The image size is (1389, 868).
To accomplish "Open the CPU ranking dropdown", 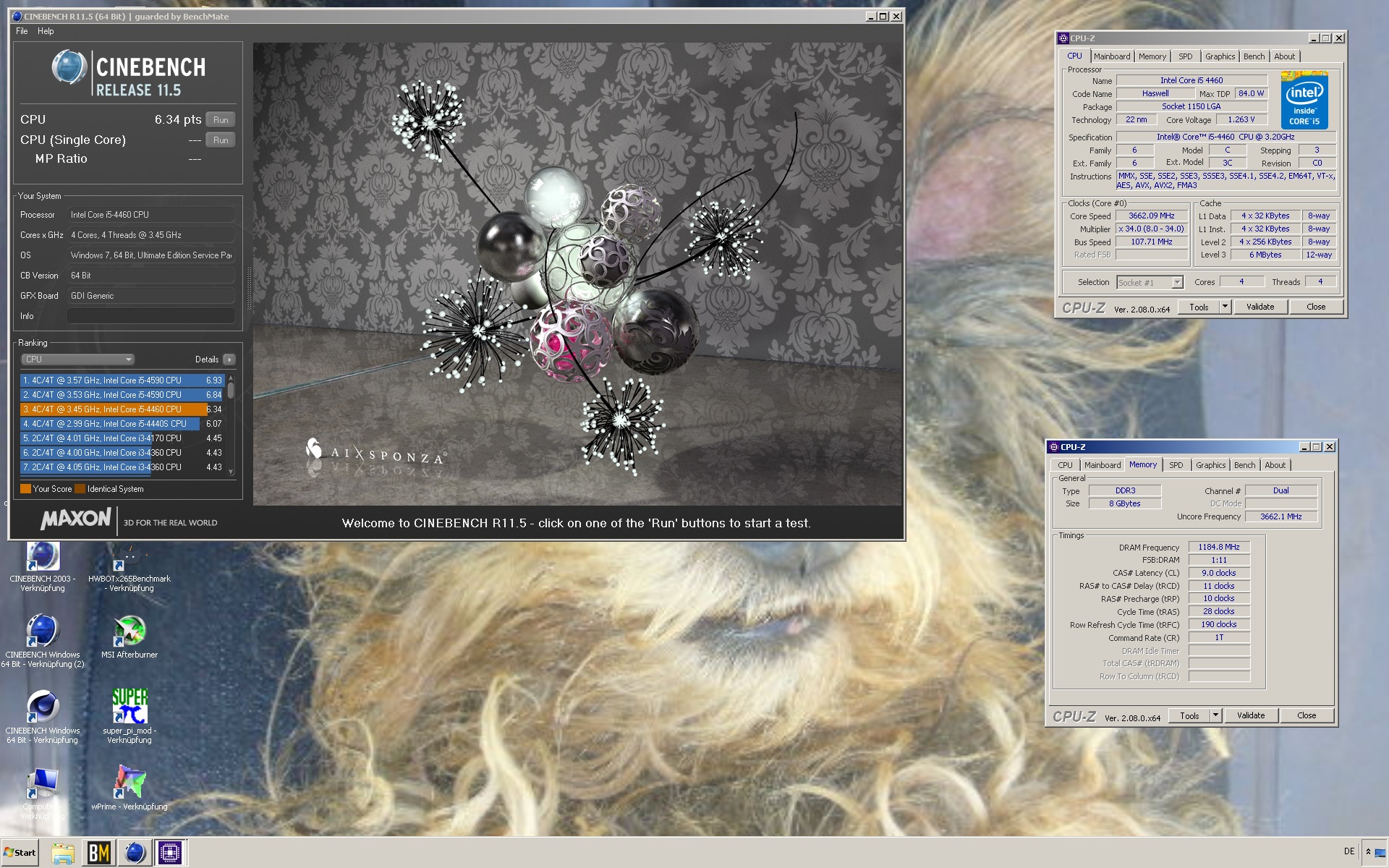I will point(77,359).
